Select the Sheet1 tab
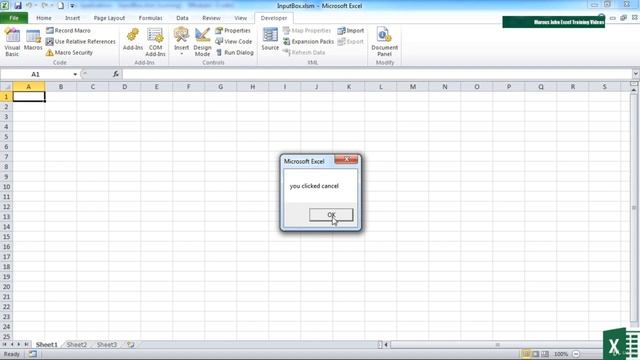Viewport: 640px width, 360px height. (47, 344)
